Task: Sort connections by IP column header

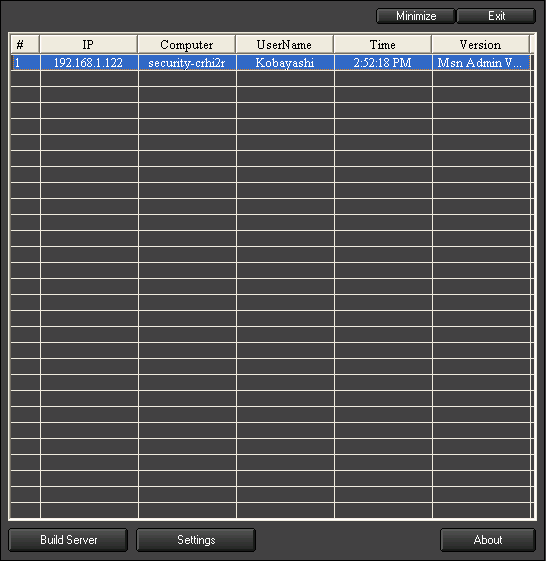Action: 88,45
